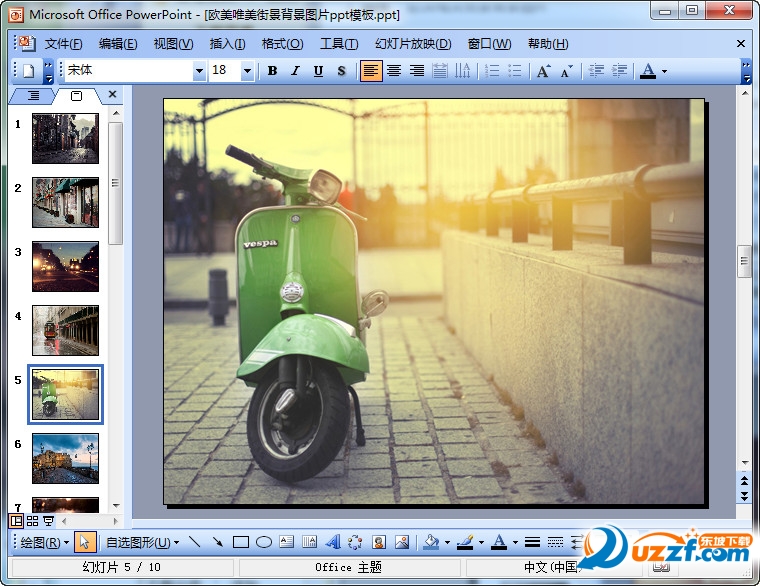Expand the font size dropdown
Viewport: 760px width, 586px height.
[x=247, y=71]
